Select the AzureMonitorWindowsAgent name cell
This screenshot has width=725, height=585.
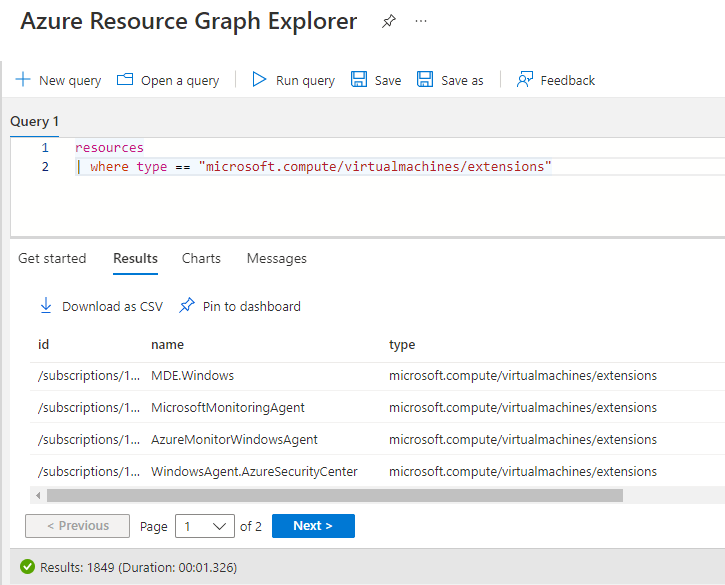click(234, 439)
